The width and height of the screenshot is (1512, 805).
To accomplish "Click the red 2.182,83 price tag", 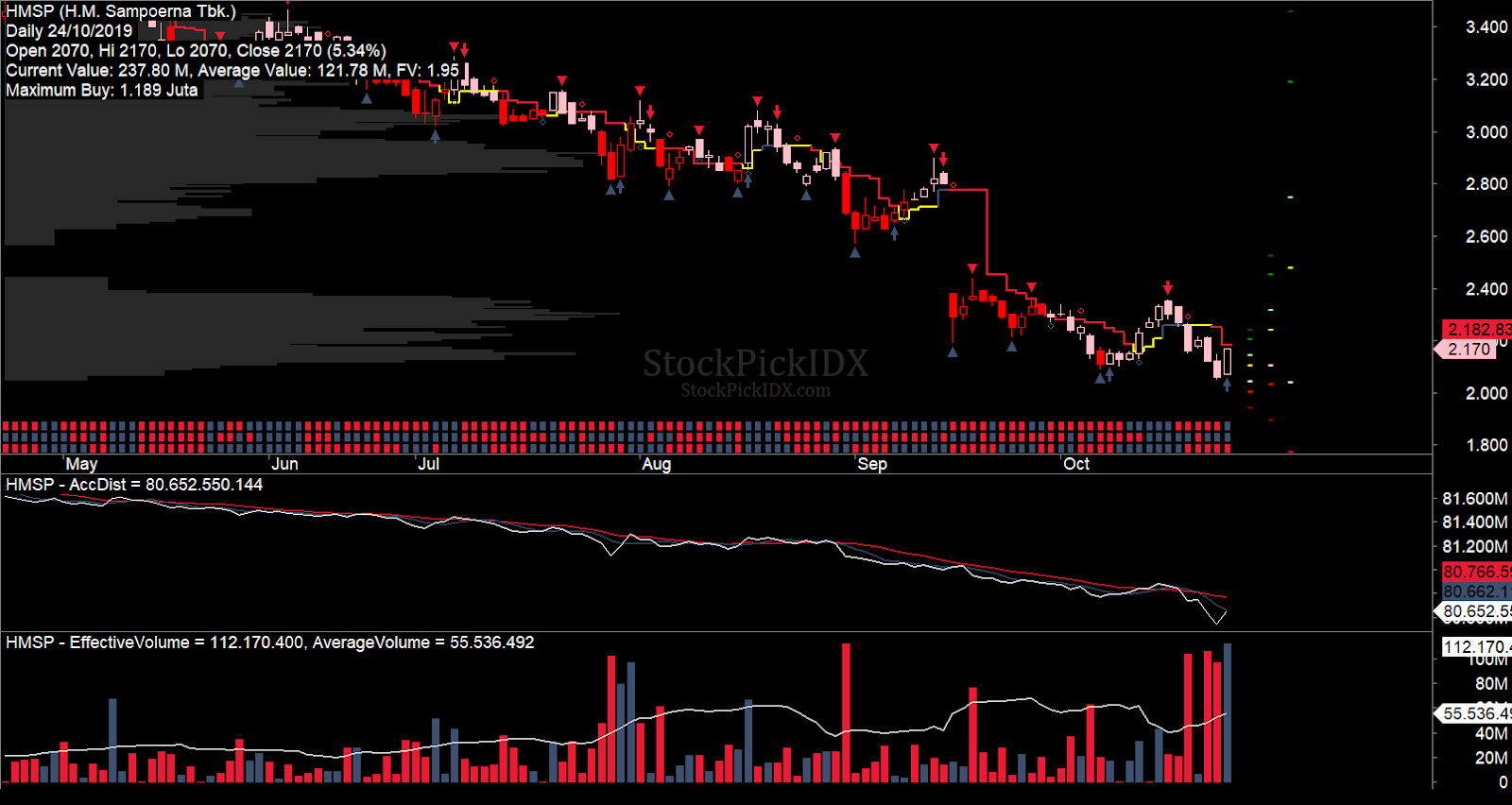I will (1477, 329).
